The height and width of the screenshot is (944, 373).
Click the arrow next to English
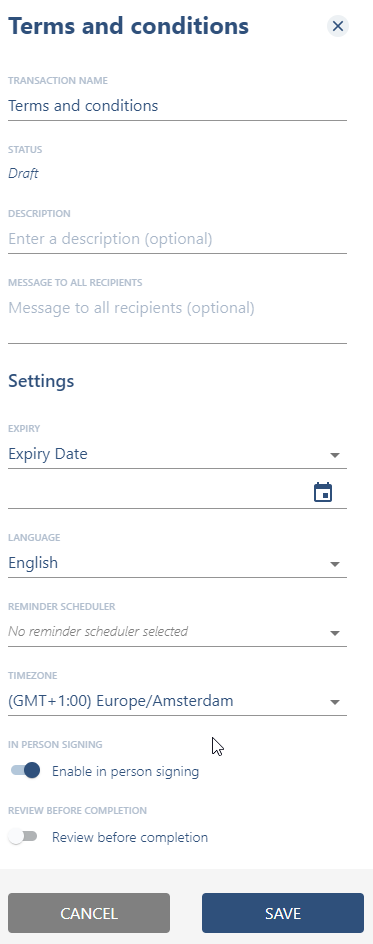pos(335,564)
